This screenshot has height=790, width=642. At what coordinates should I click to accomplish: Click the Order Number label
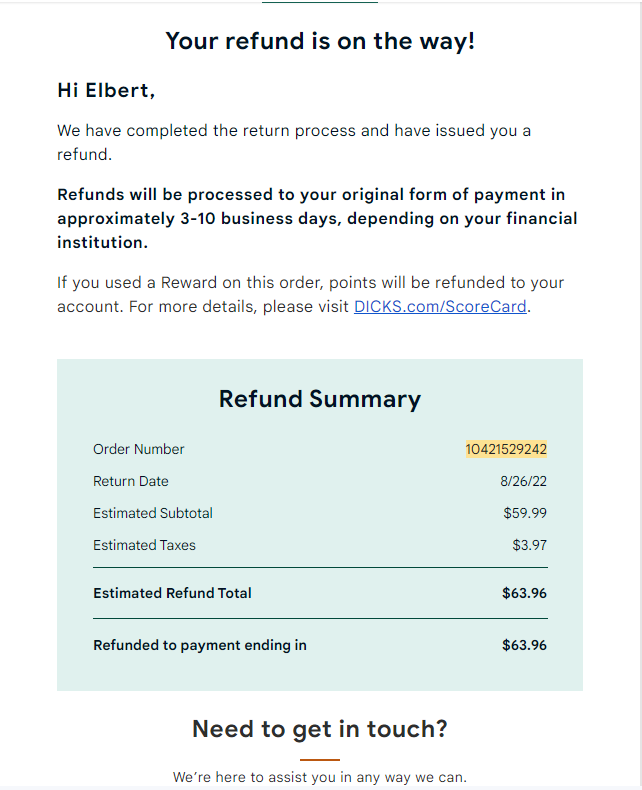(139, 449)
